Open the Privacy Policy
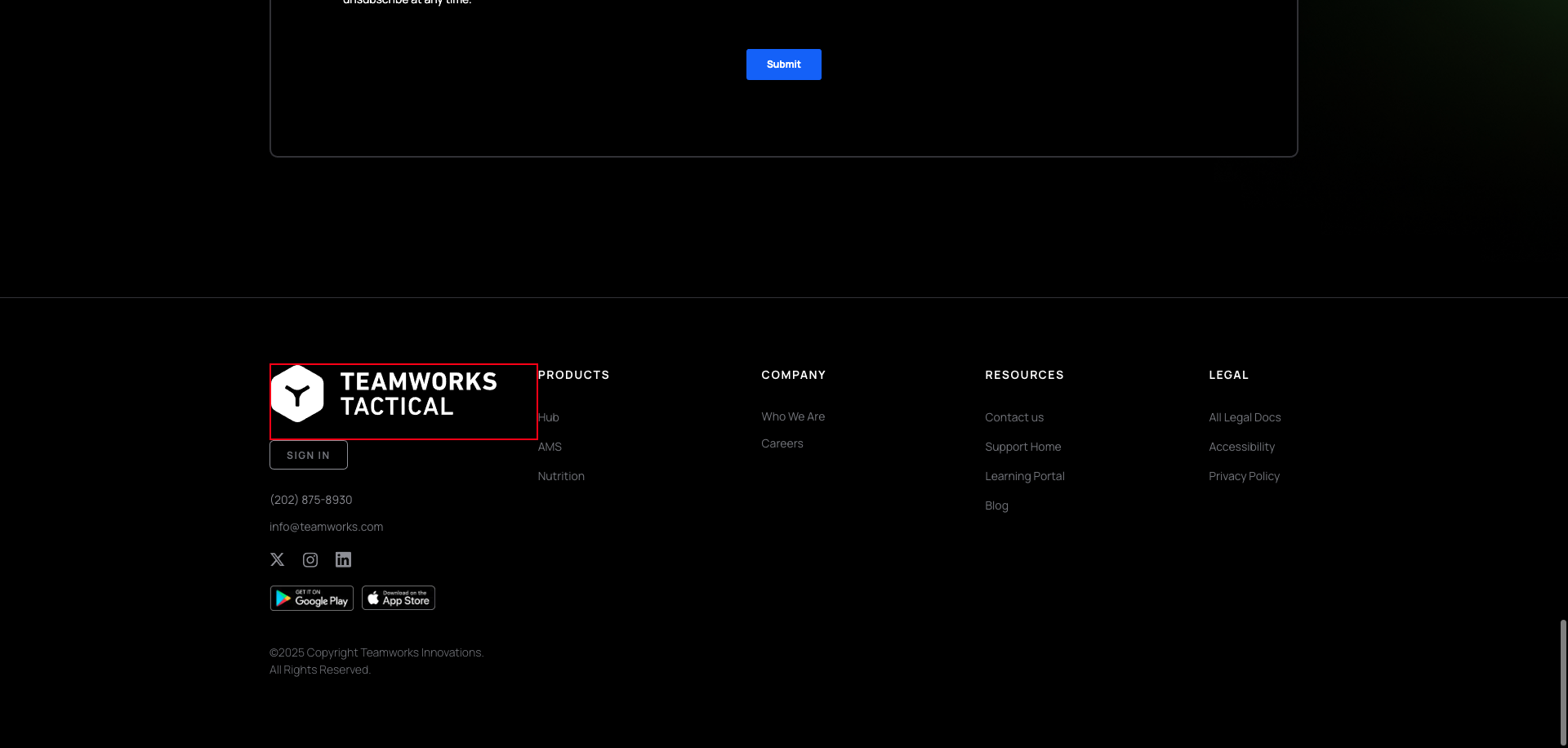This screenshot has width=1568, height=748. (x=1244, y=476)
